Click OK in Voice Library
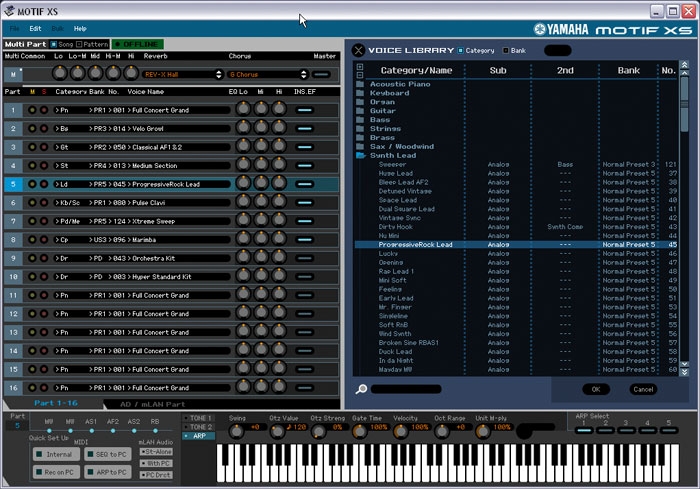Image resolution: width=700 pixels, height=489 pixels. [596, 389]
